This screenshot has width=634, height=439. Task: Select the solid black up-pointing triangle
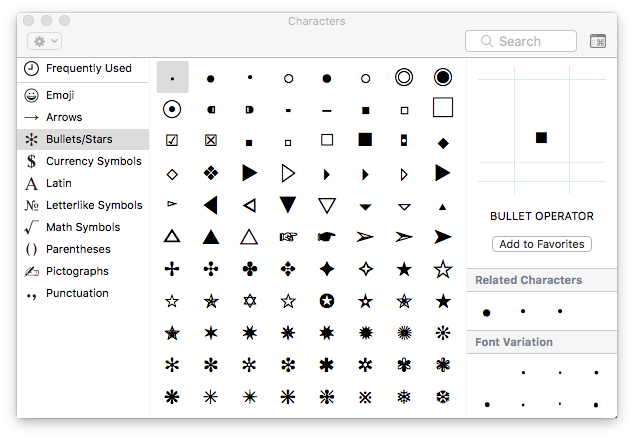point(211,237)
